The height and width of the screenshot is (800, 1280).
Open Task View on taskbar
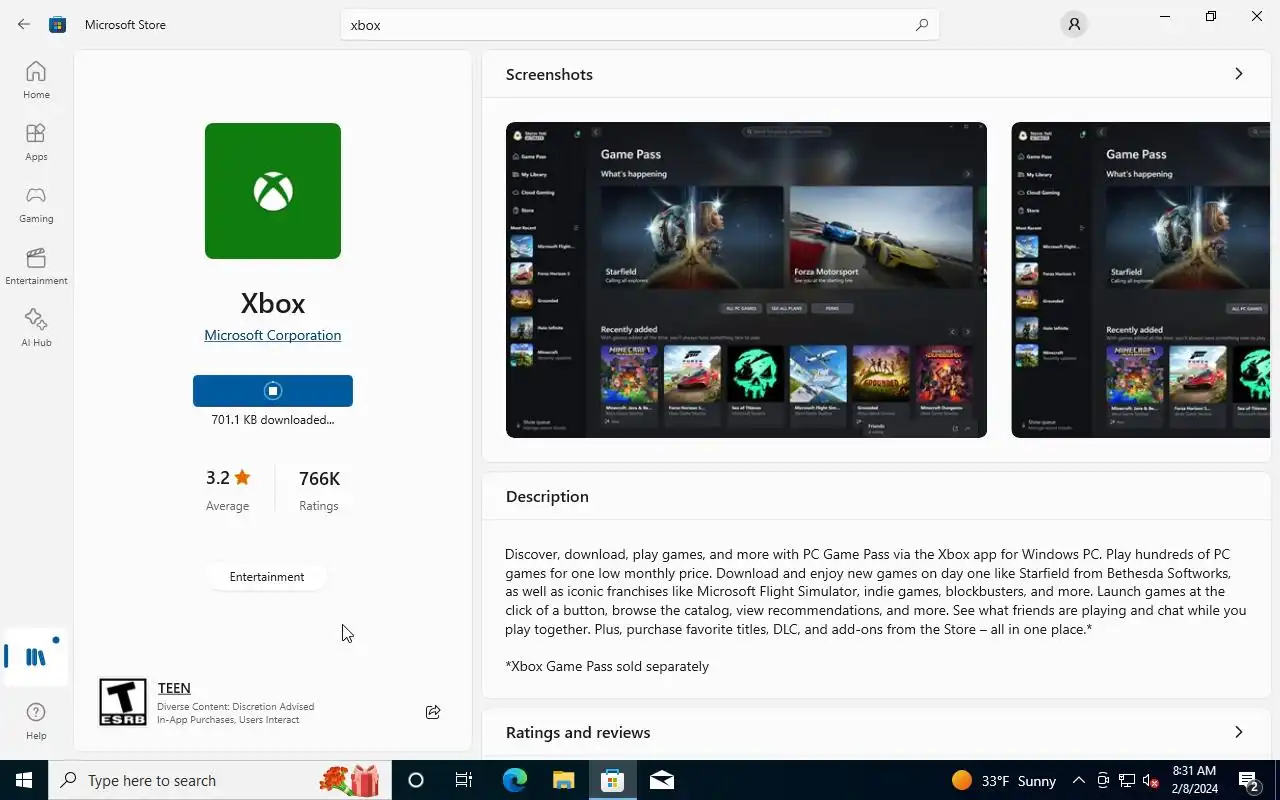click(x=464, y=780)
